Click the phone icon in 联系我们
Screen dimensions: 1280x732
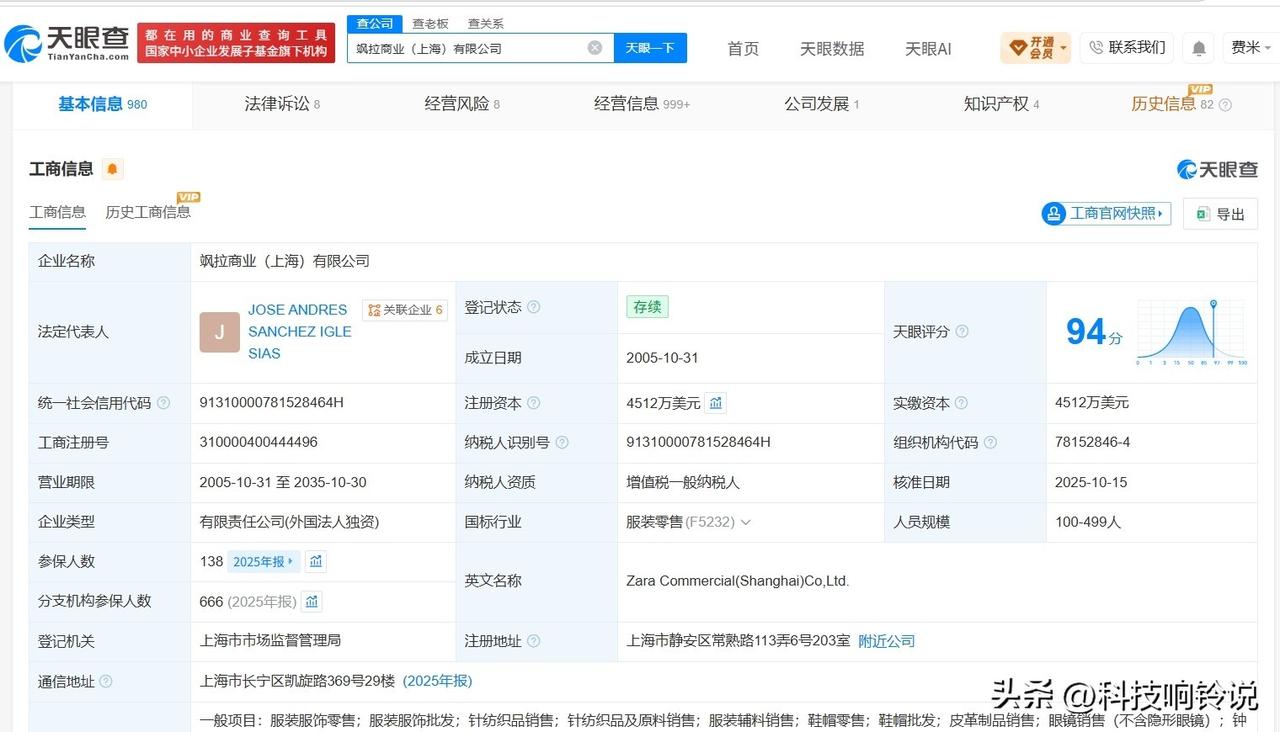click(x=1096, y=47)
